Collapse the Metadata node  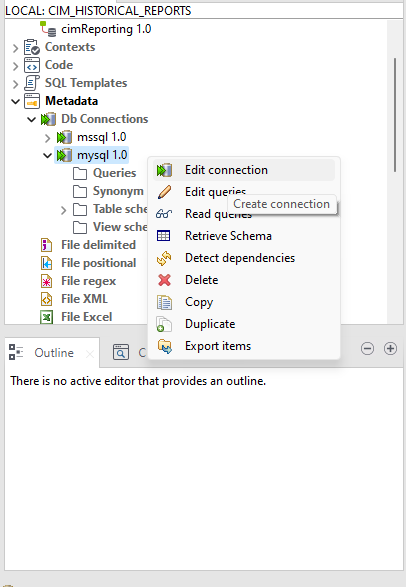[x=15, y=101]
